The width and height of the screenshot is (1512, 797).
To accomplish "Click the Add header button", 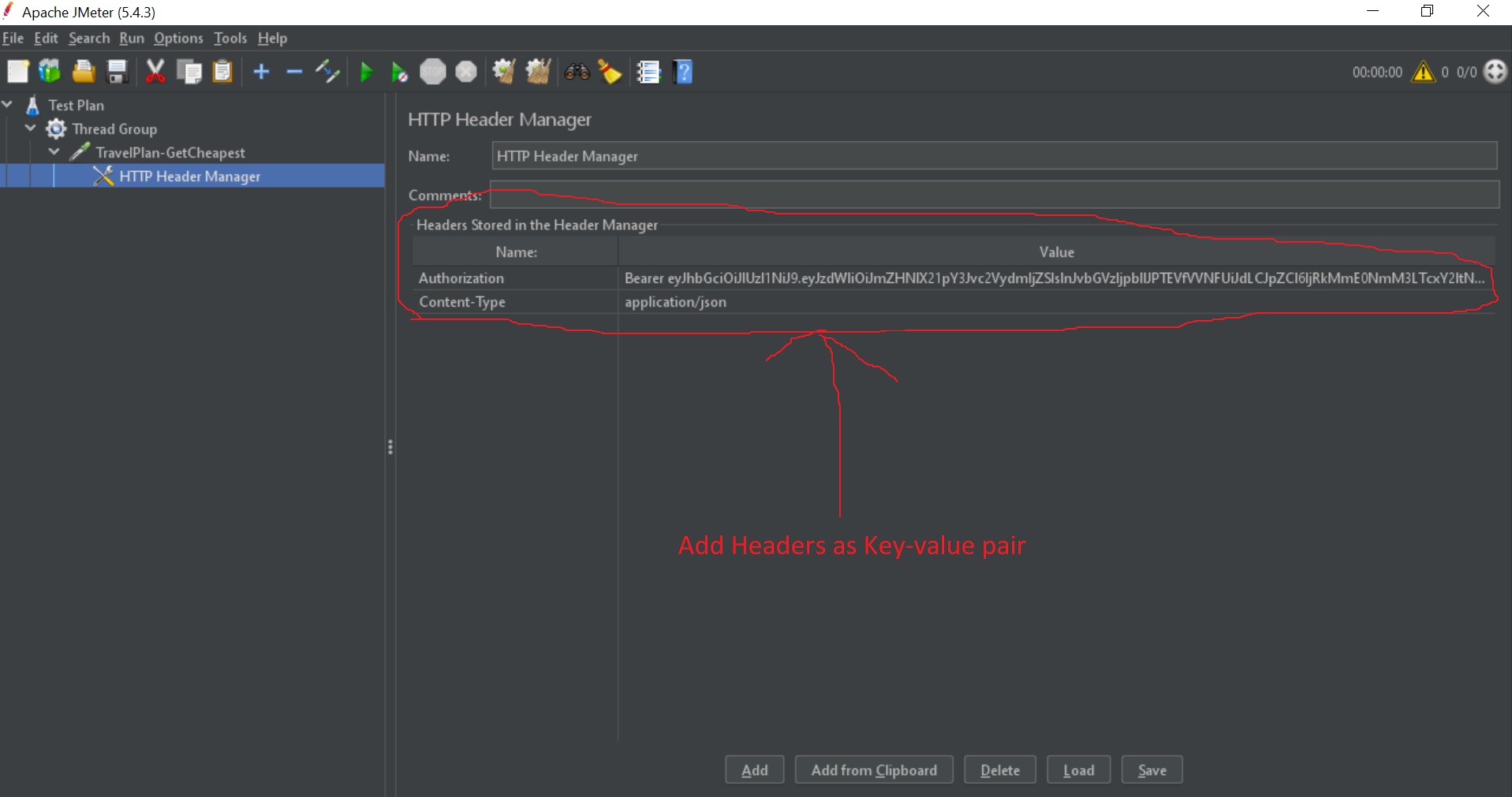I will tap(755, 770).
